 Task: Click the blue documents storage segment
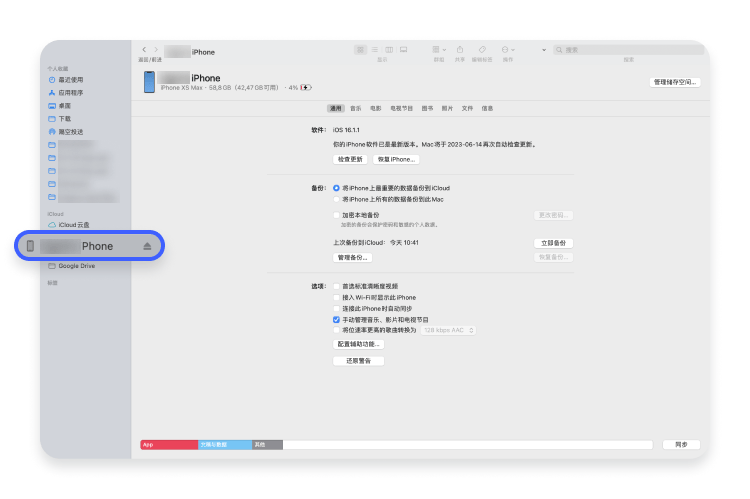point(225,445)
